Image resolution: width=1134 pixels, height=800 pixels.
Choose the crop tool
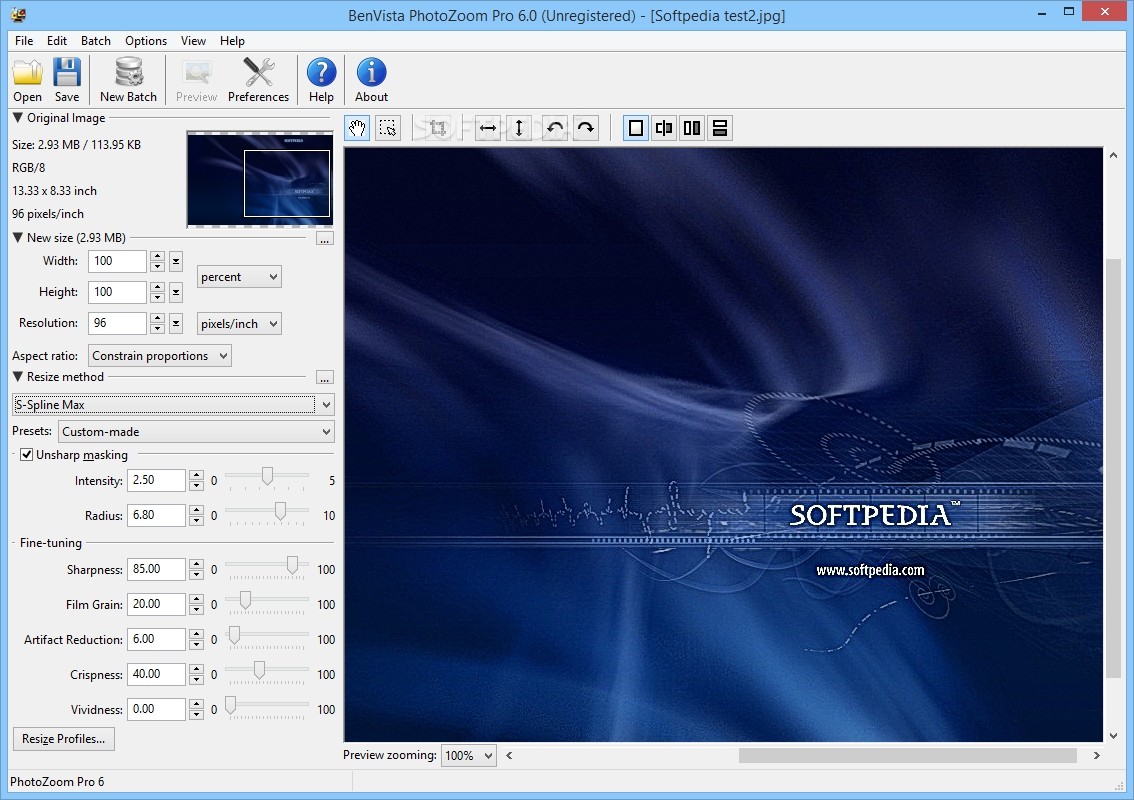[x=438, y=128]
